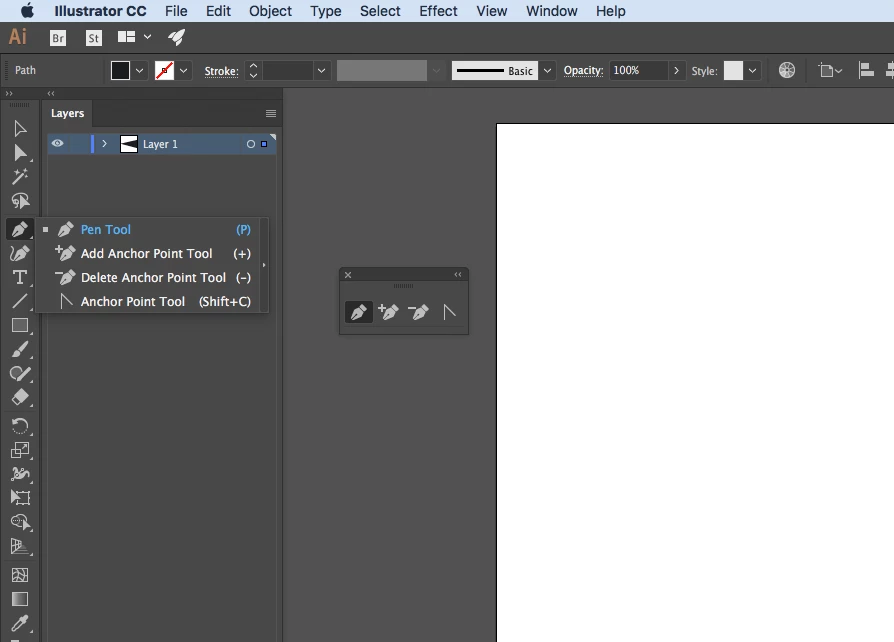This screenshot has height=642, width=894.
Task: Select the Paintbrush tool
Action: 20,349
